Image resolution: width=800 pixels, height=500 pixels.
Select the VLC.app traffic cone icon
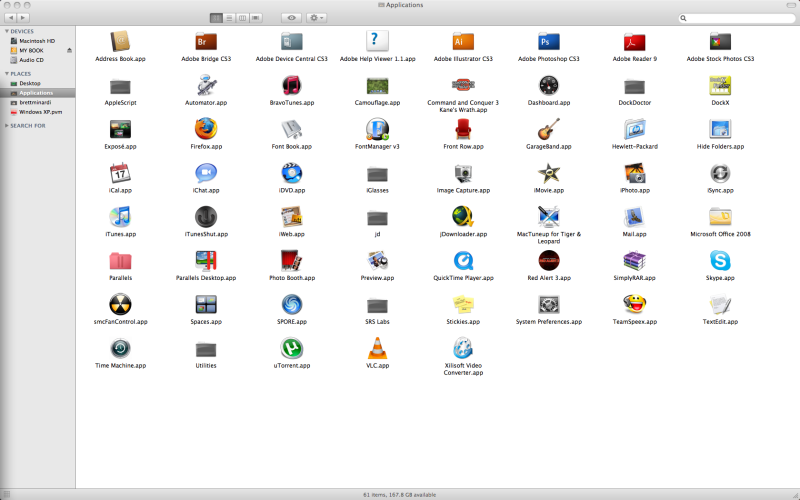378,348
